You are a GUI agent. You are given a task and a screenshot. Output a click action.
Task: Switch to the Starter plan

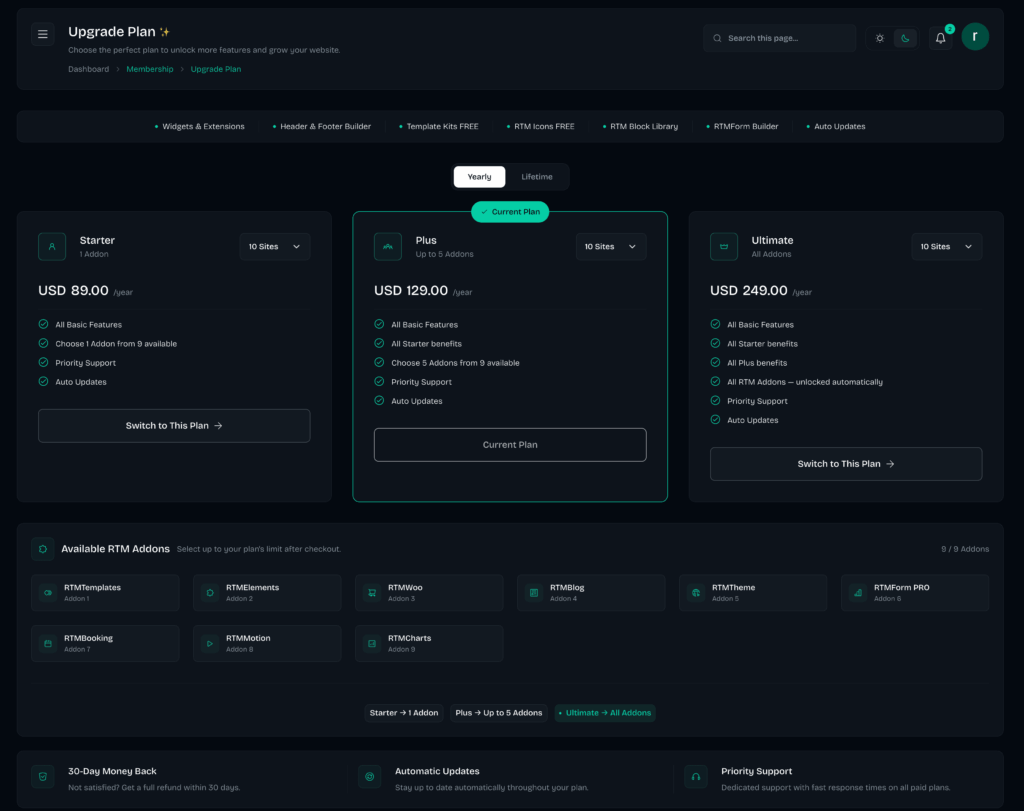pos(174,426)
